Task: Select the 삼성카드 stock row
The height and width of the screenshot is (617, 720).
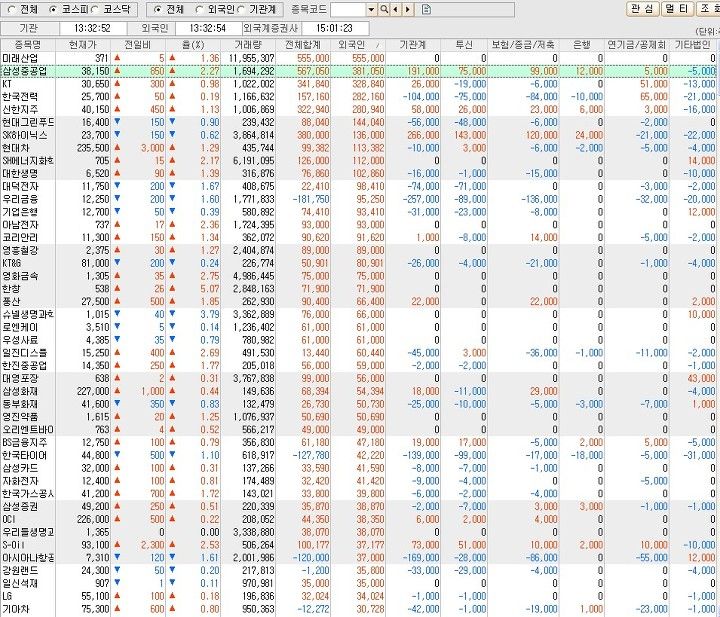Action: click(x=358, y=468)
